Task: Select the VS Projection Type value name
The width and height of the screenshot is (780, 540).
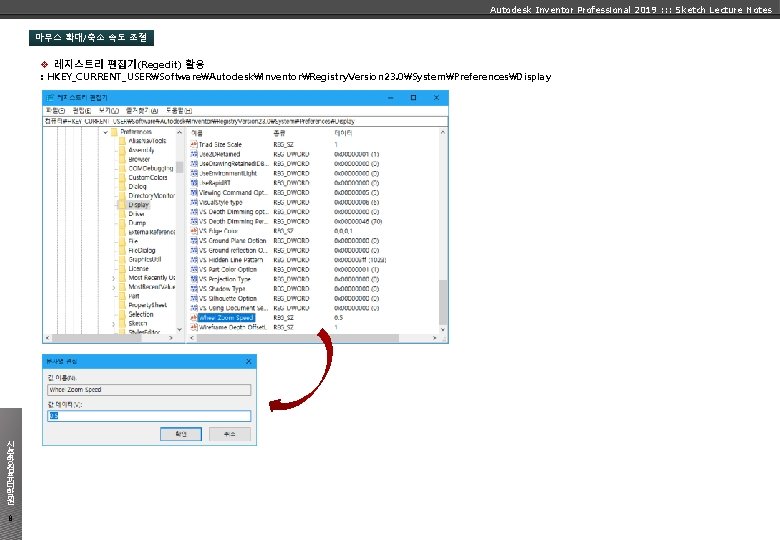Action: click(x=225, y=279)
